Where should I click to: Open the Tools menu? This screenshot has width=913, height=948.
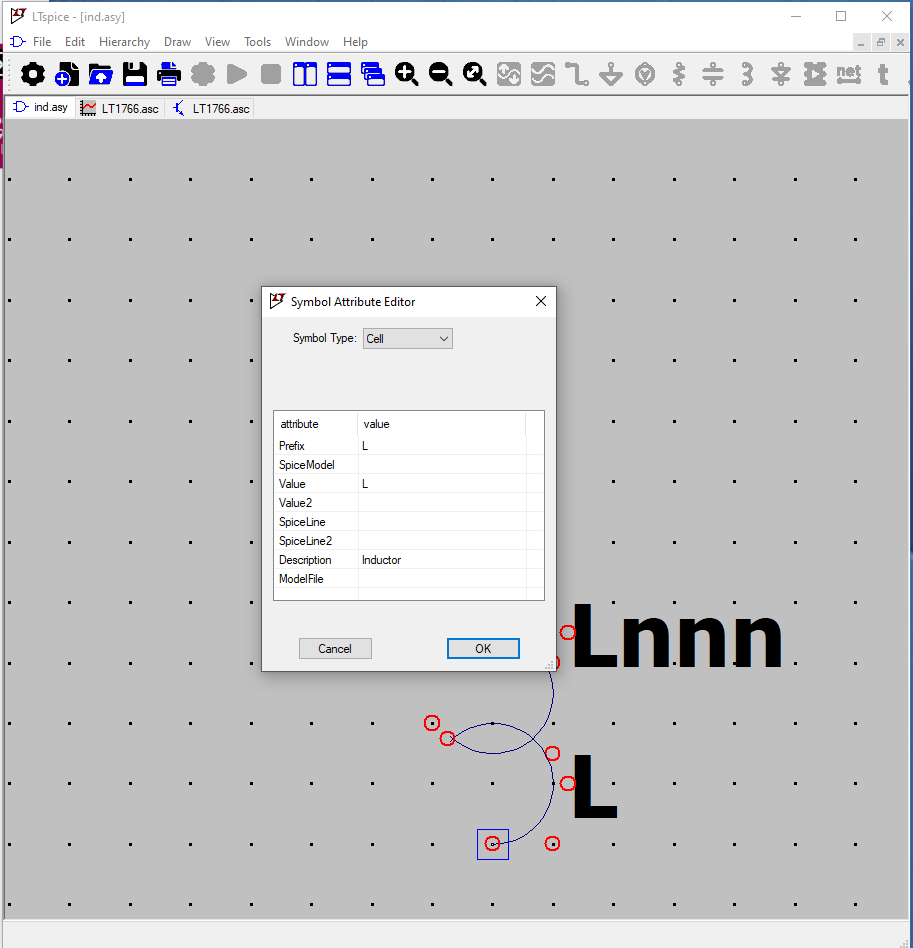tap(257, 42)
